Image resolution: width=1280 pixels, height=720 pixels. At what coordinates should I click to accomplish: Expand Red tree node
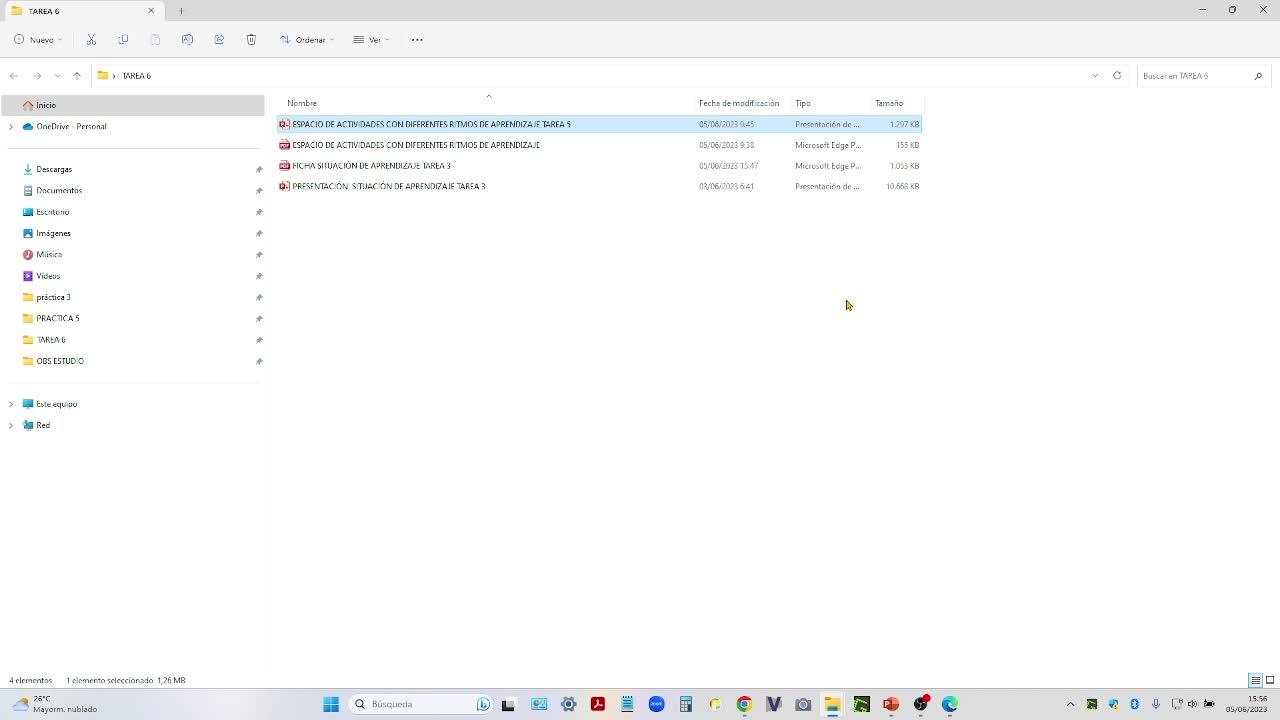pyautogui.click(x=11, y=425)
